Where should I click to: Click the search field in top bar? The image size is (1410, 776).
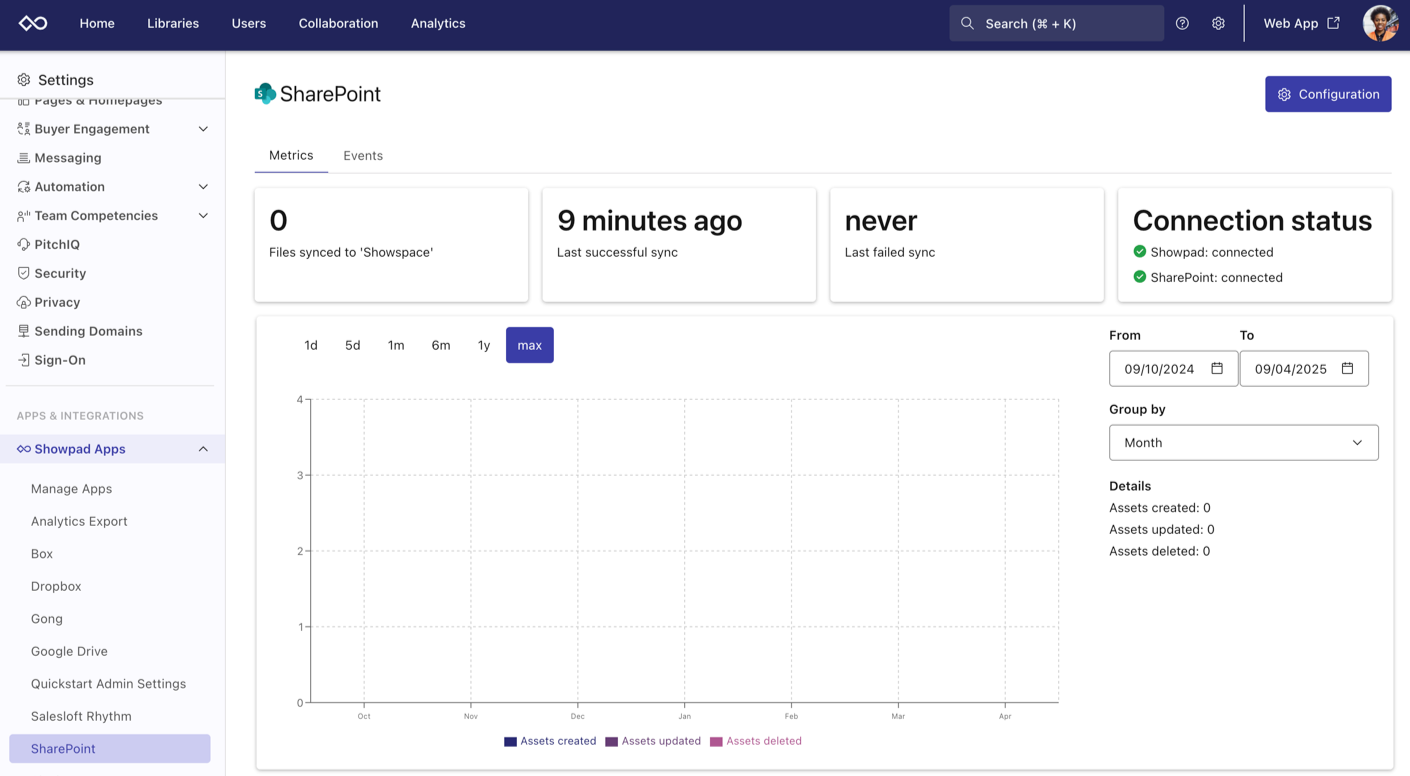(x=1057, y=23)
